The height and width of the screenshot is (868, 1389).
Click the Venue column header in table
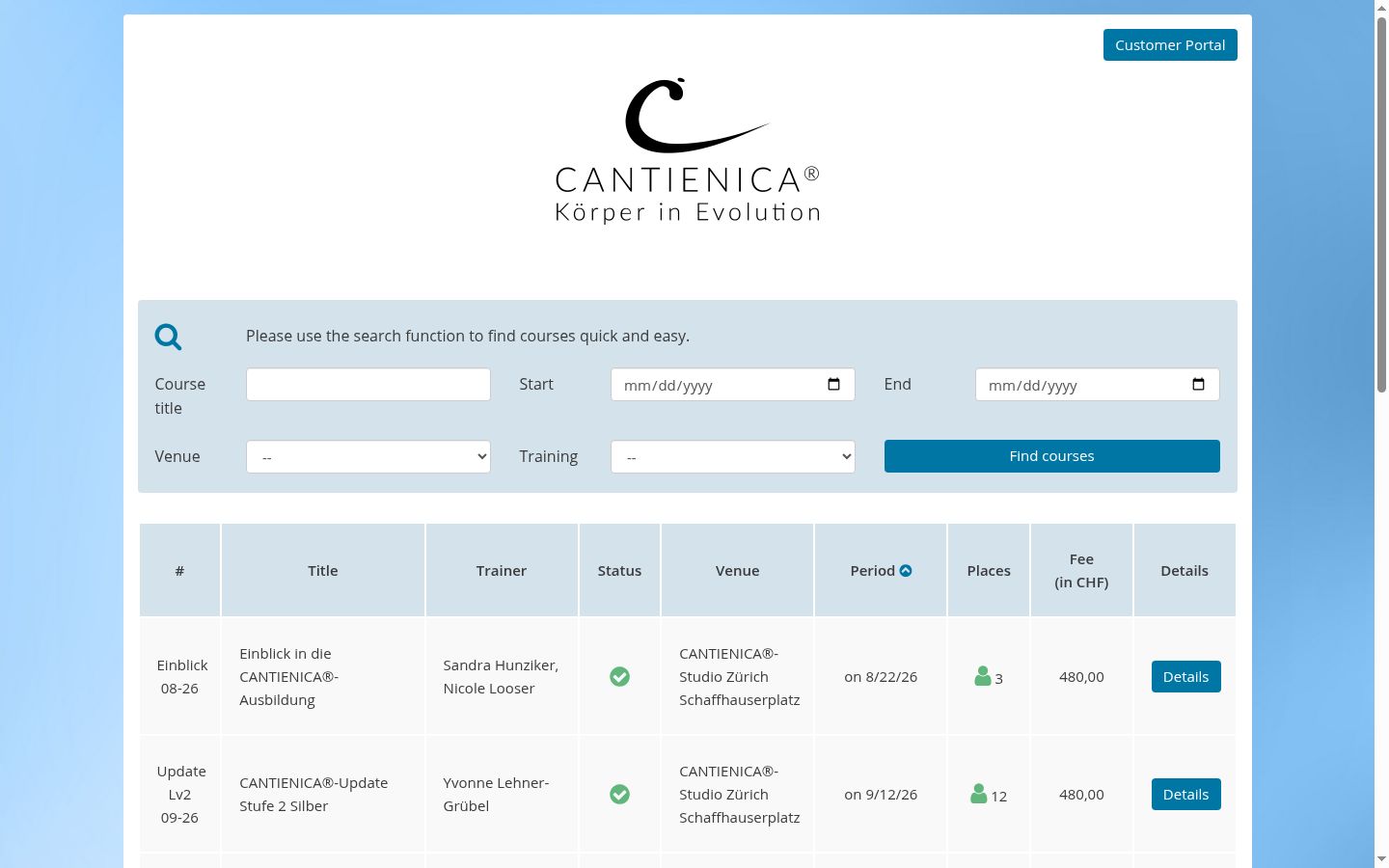tap(738, 571)
